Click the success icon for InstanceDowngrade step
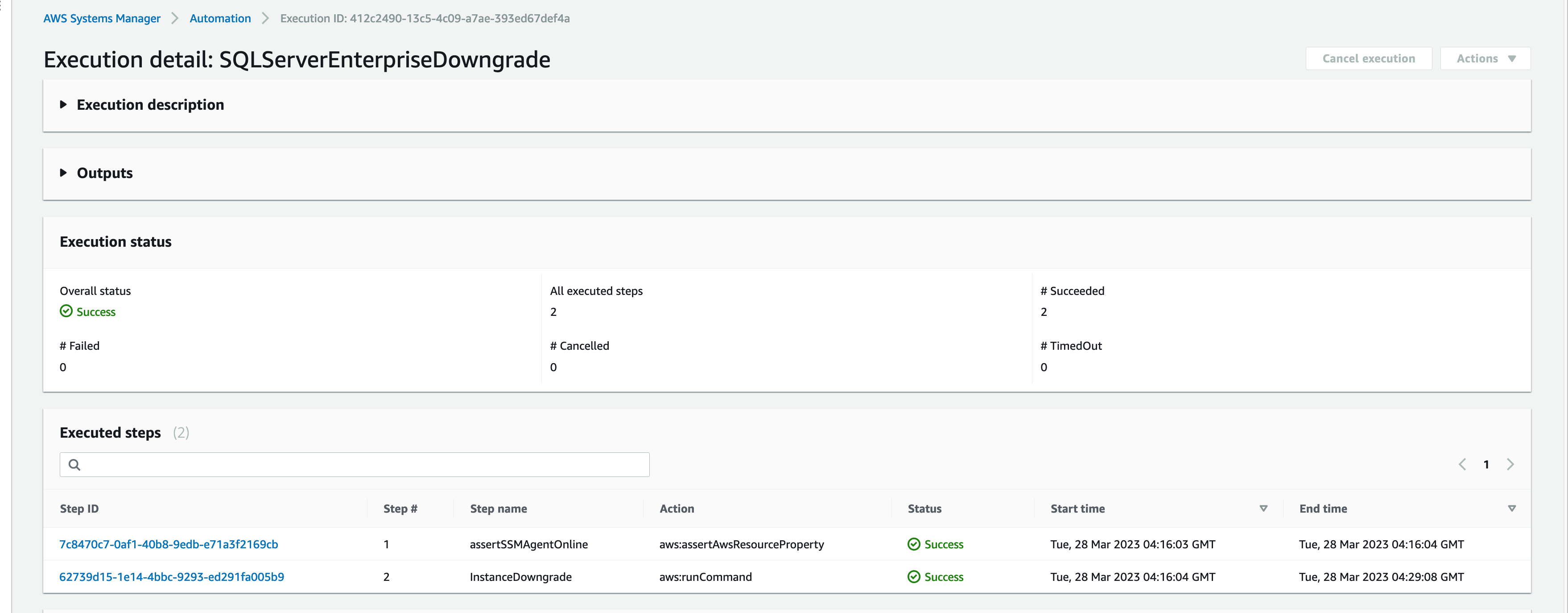This screenshot has width=1568, height=613. (x=914, y=577)
